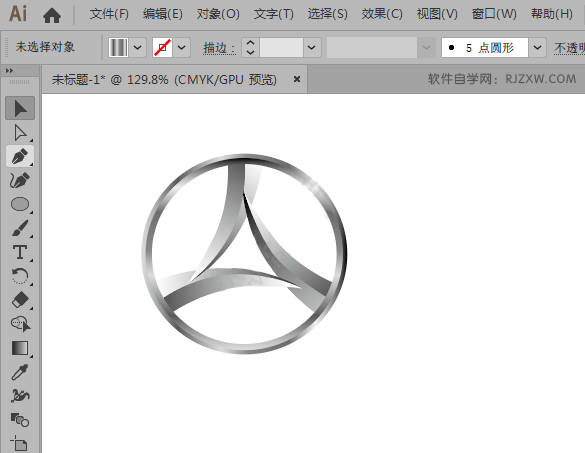Select the Paintbrush tool

tap(20, 228)
